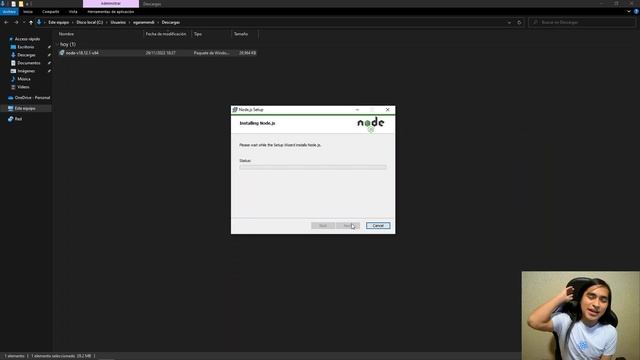
Task: Open recent locations dropdown arrow
Action: (x=24, y=22)
